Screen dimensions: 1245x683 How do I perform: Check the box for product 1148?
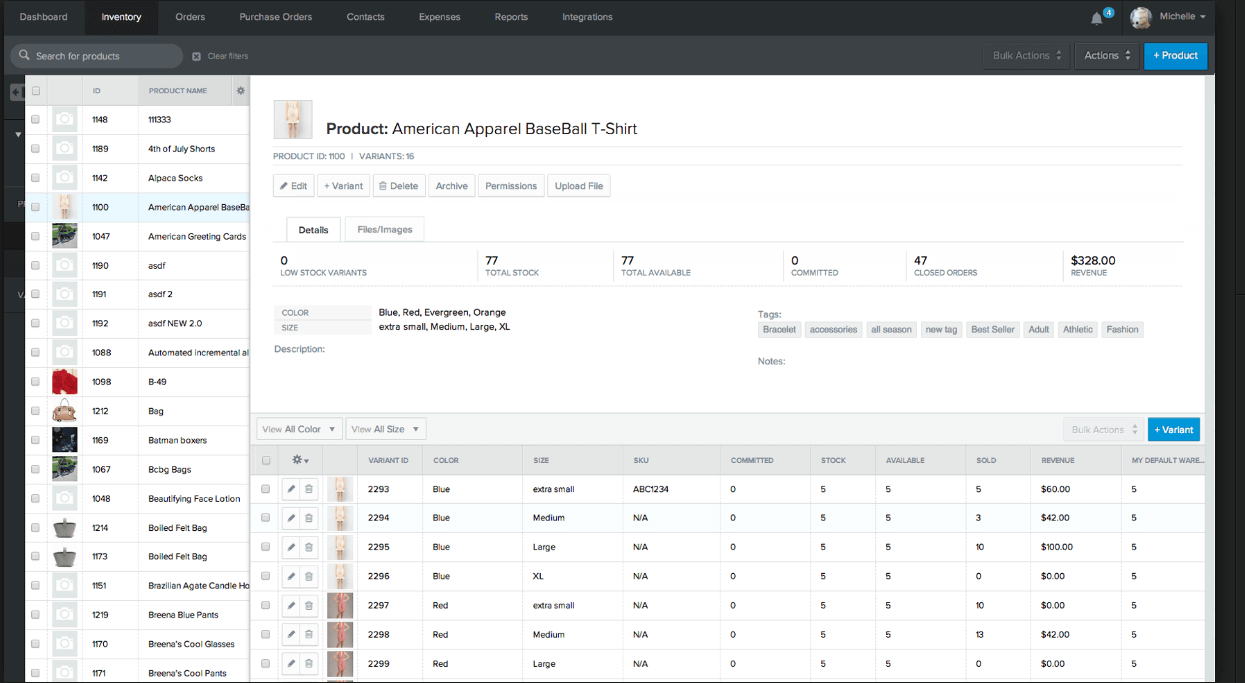pos(36,120)
